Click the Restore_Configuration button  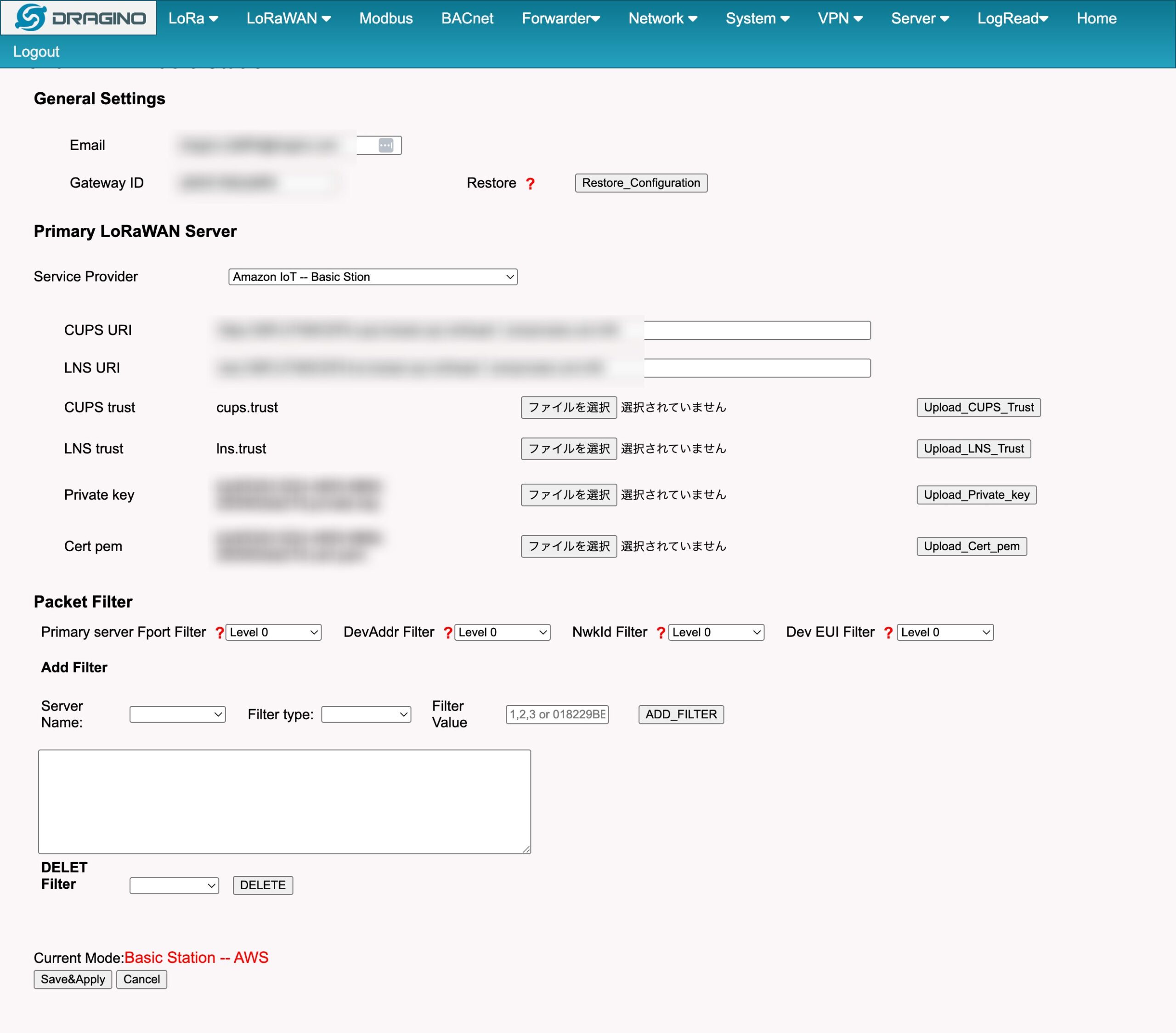pyautogui.click(x=641, y=183)
